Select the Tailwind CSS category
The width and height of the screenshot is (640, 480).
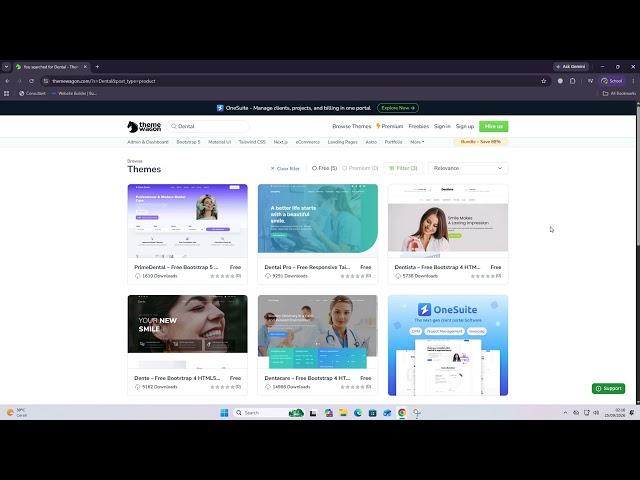tap(252, 142)
